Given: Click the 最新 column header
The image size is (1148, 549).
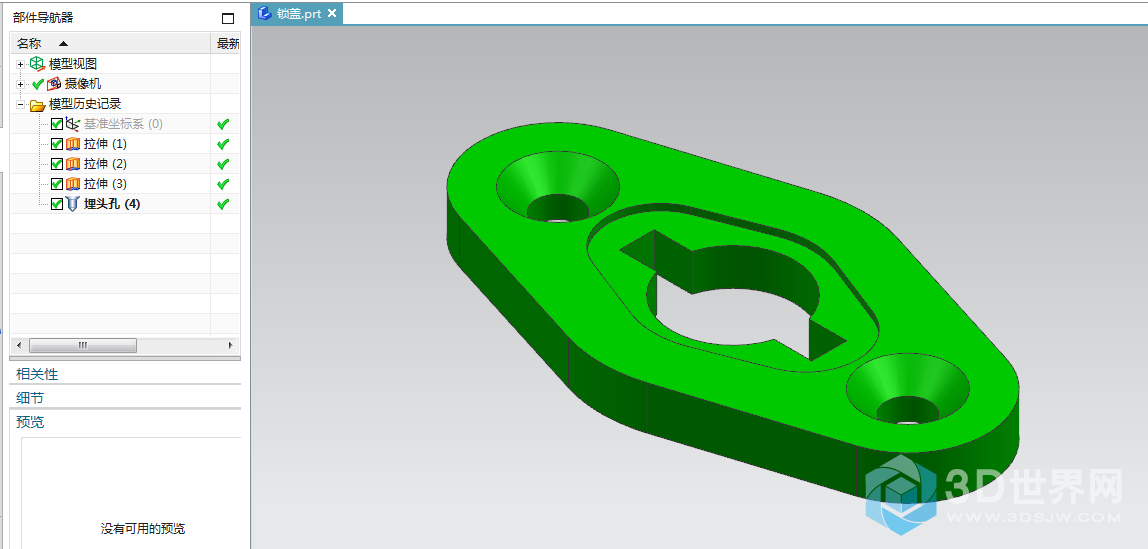Looking at the screenshot, I should 226,44.
